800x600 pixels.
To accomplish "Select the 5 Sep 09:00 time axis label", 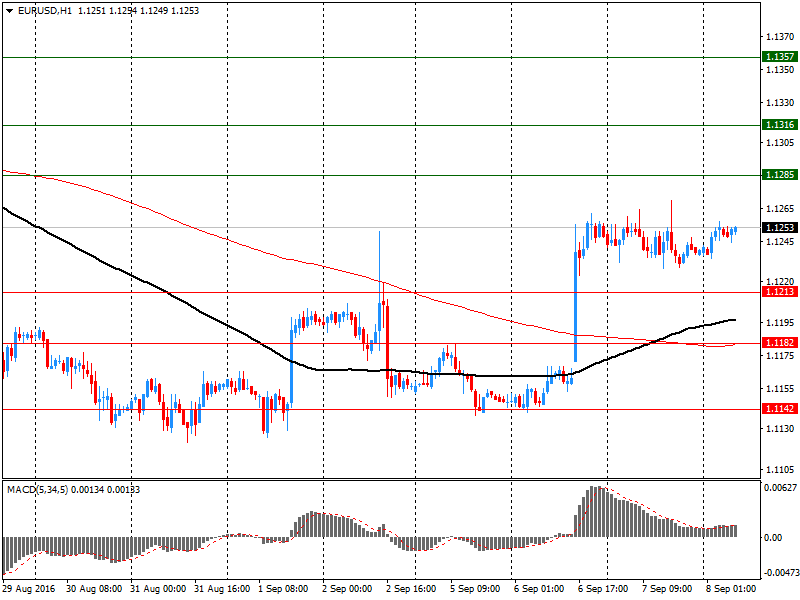I will tap(475, 589).
